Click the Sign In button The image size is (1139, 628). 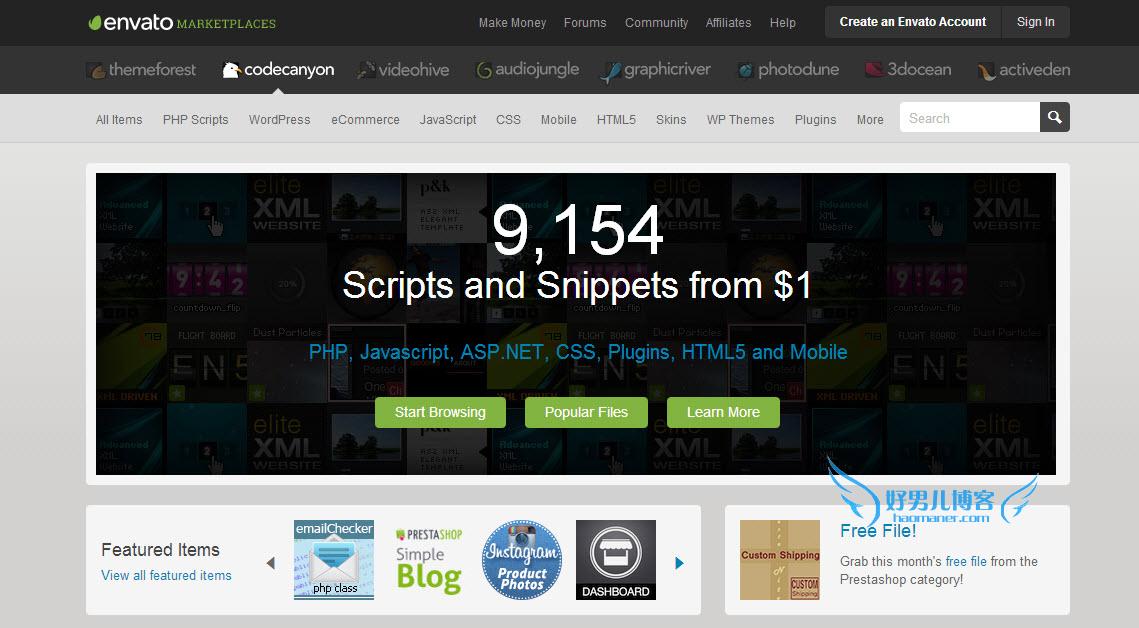pyautogui.click(x=1036, y=22)
